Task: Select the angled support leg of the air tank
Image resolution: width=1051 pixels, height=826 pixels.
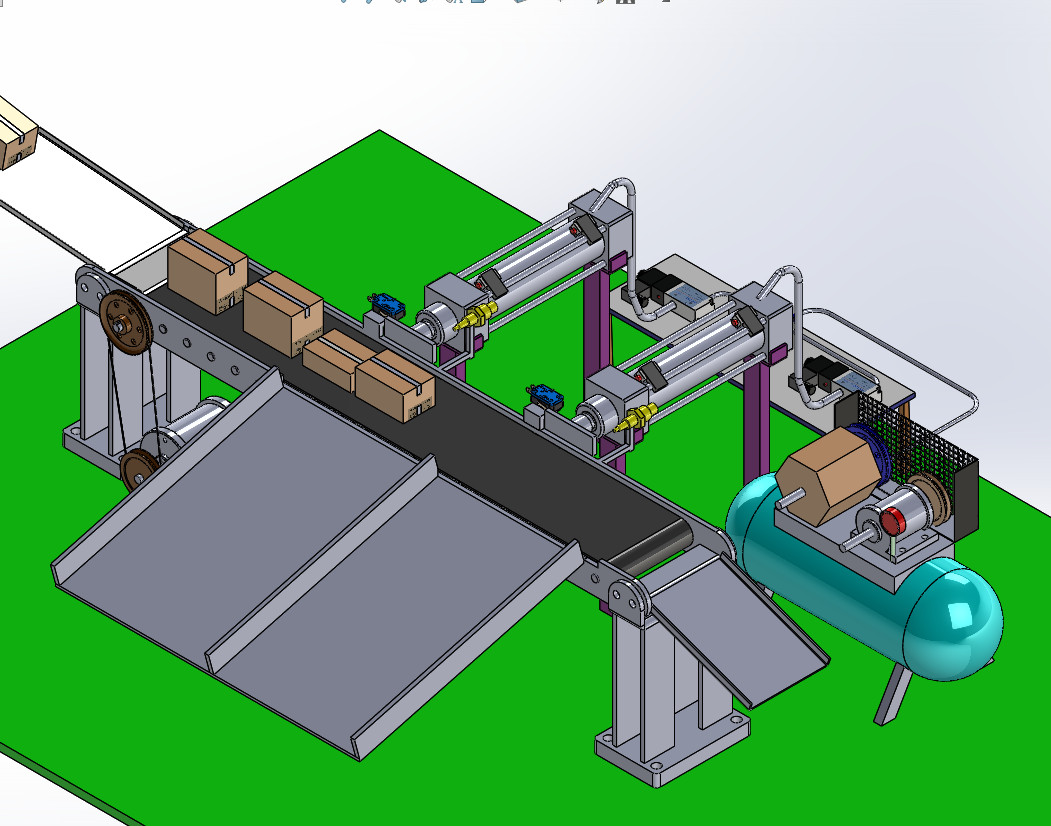Action: [x=893, y=696]
